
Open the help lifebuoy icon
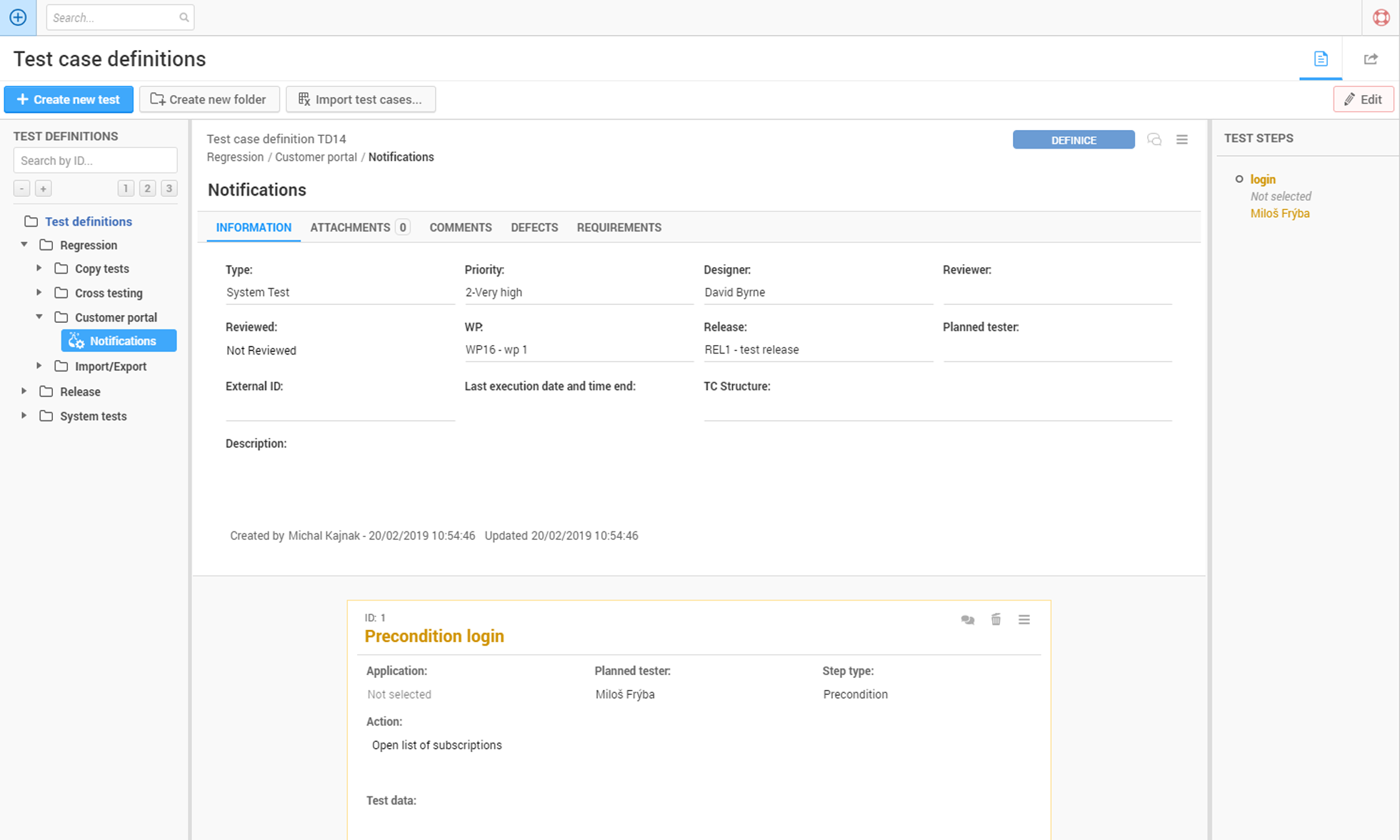(x=1381, y=17)
